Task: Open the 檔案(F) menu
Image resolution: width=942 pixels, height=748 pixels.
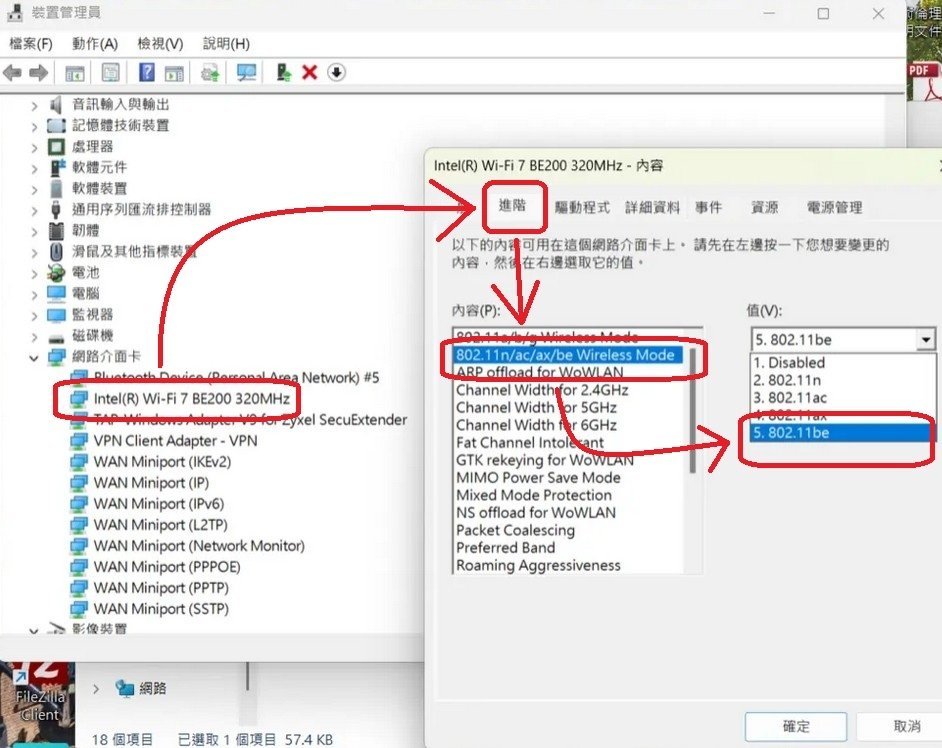Action: [x=31, y=44]
